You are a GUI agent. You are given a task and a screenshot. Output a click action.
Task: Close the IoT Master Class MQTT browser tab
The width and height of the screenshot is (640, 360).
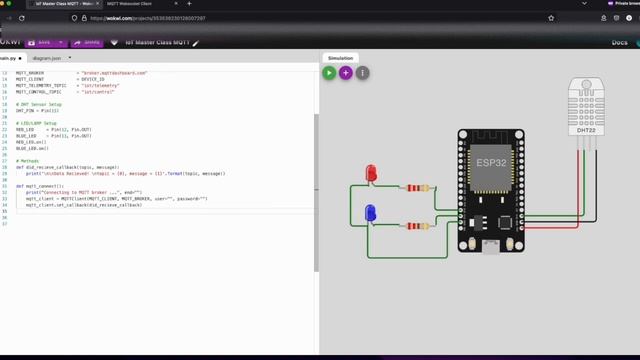coord(98,3)
